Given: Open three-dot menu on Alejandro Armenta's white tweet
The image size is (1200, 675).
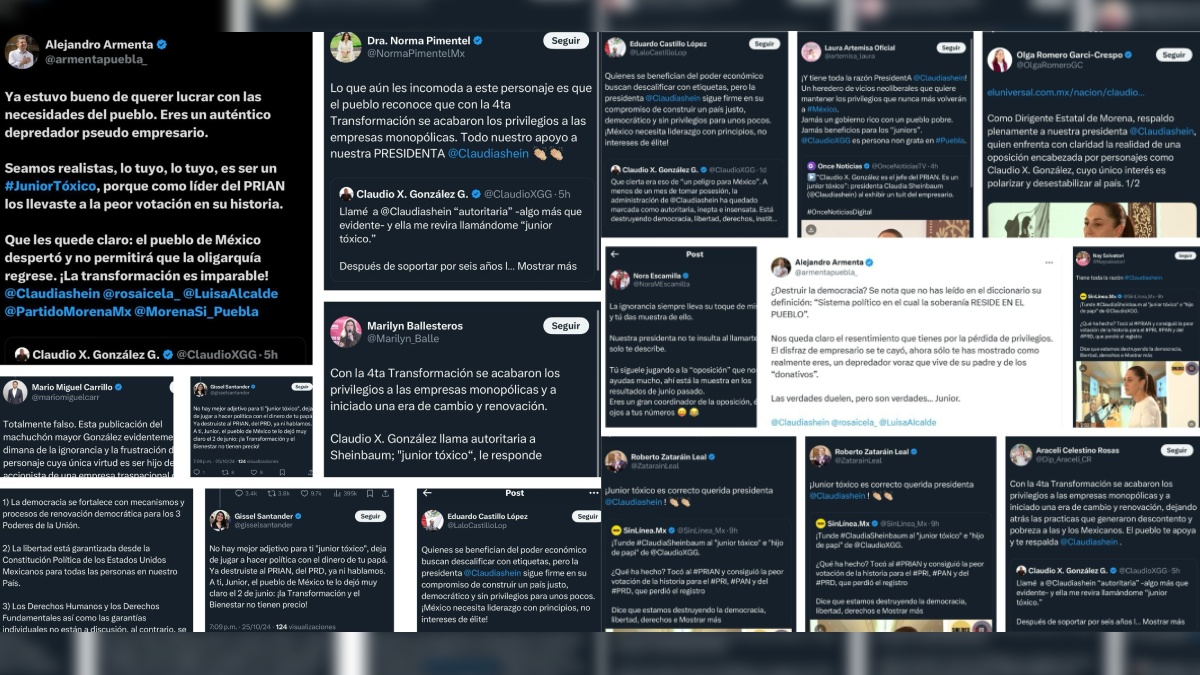Looking at the screenshot, I should [x=1049, y=263].
